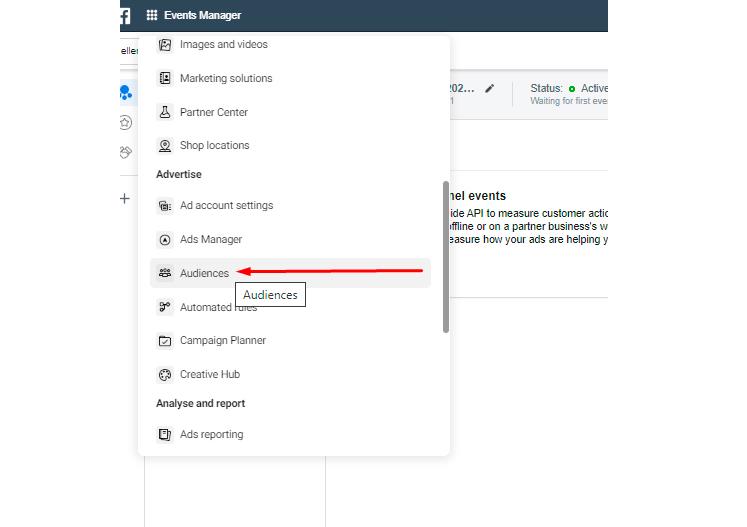Click the Ads Manager compass icon

(x=165, y=240)
